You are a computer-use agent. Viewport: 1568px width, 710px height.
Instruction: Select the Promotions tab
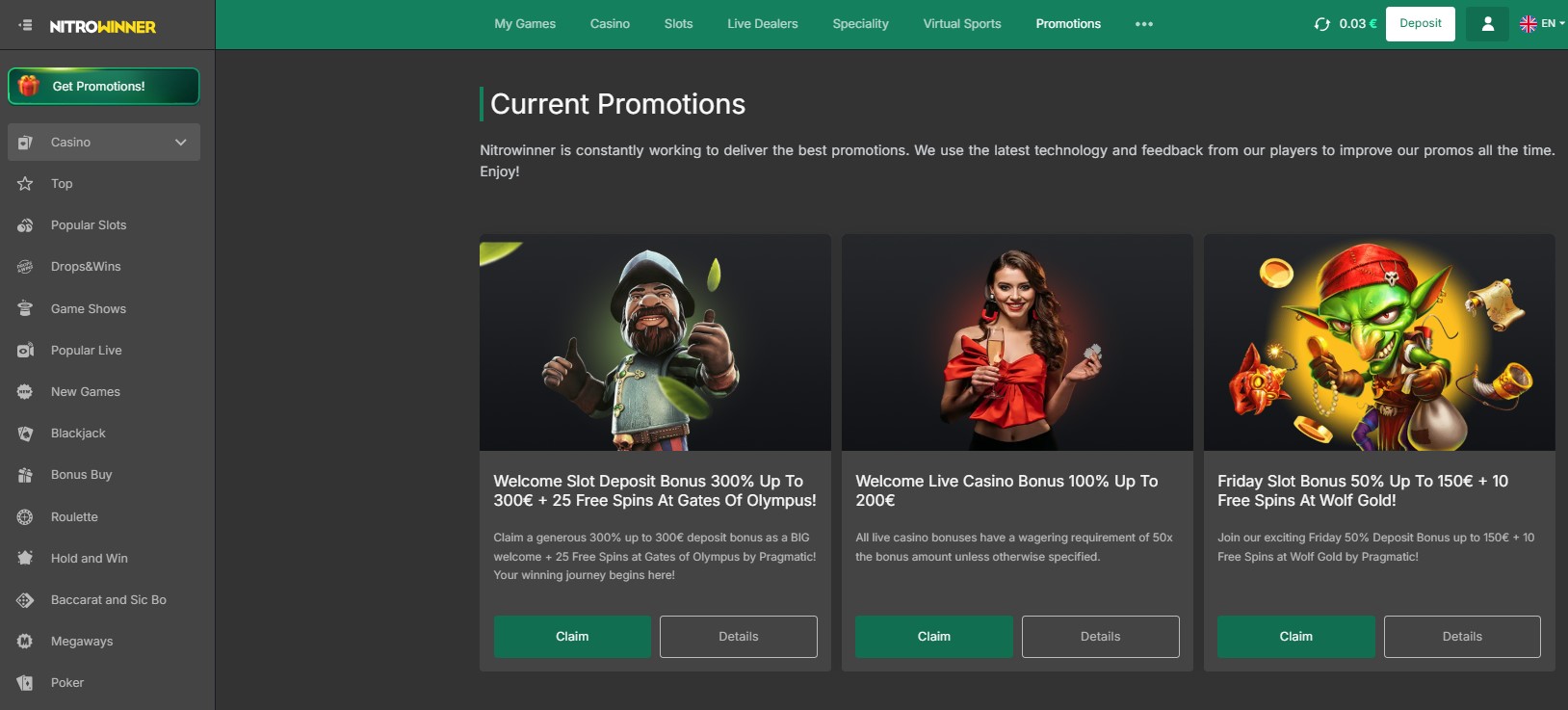(x=1068, y=24)
